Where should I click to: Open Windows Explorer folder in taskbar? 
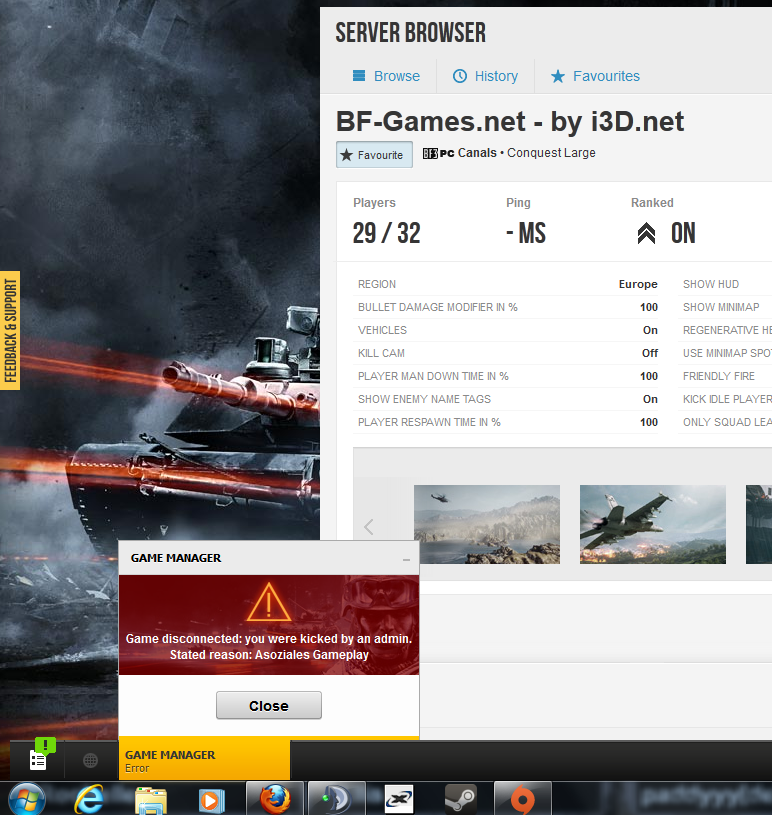click(x=151, y=800)
